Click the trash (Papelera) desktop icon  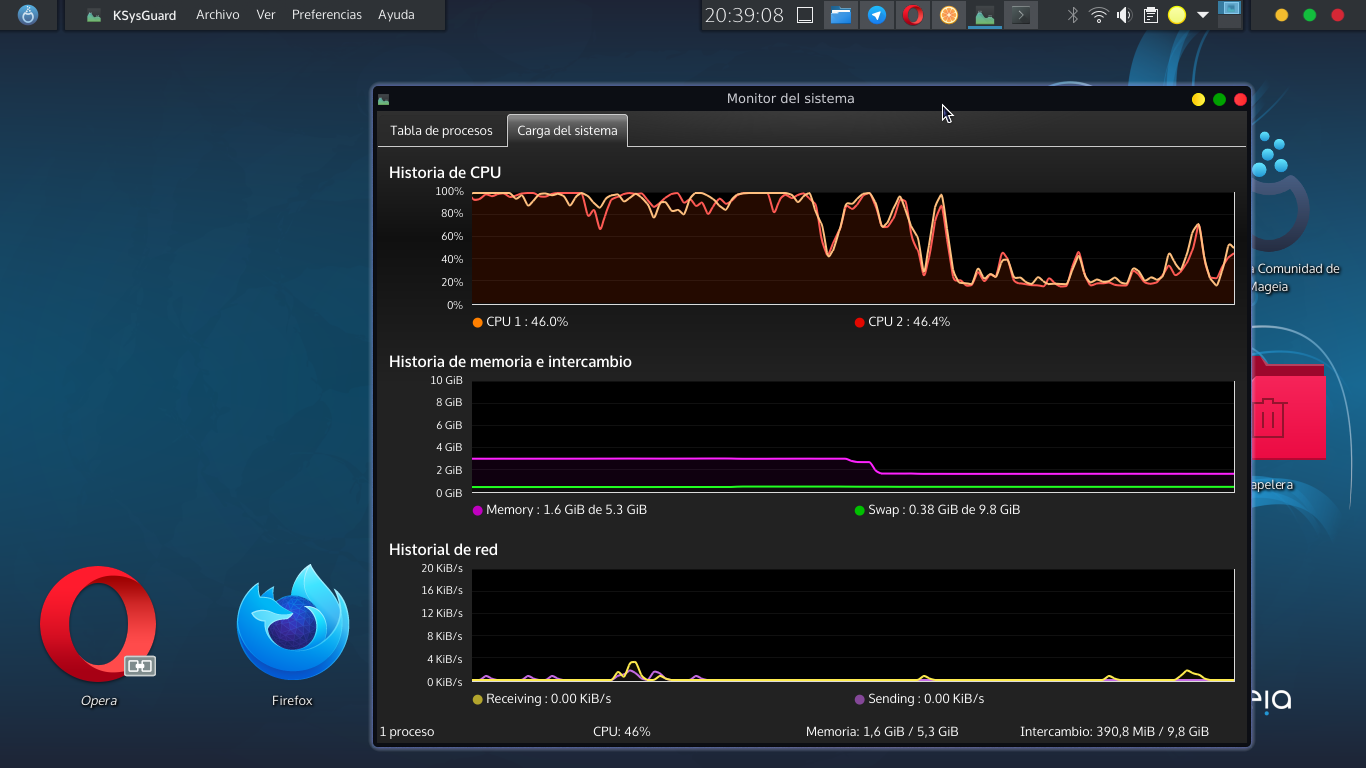click(x=1288, y=407)
